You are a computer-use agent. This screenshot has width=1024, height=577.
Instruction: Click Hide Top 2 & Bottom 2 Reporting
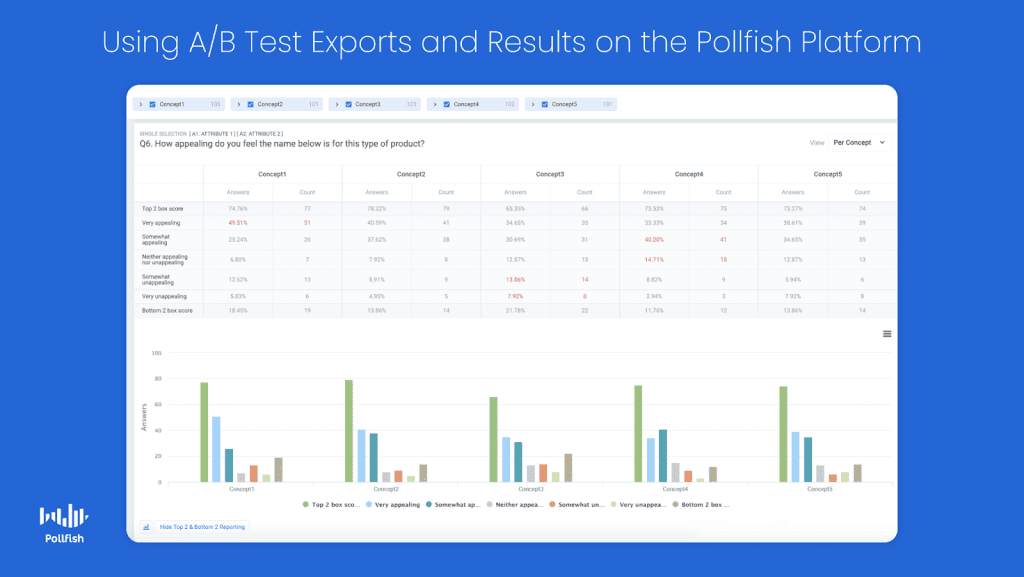coord(202,526)
